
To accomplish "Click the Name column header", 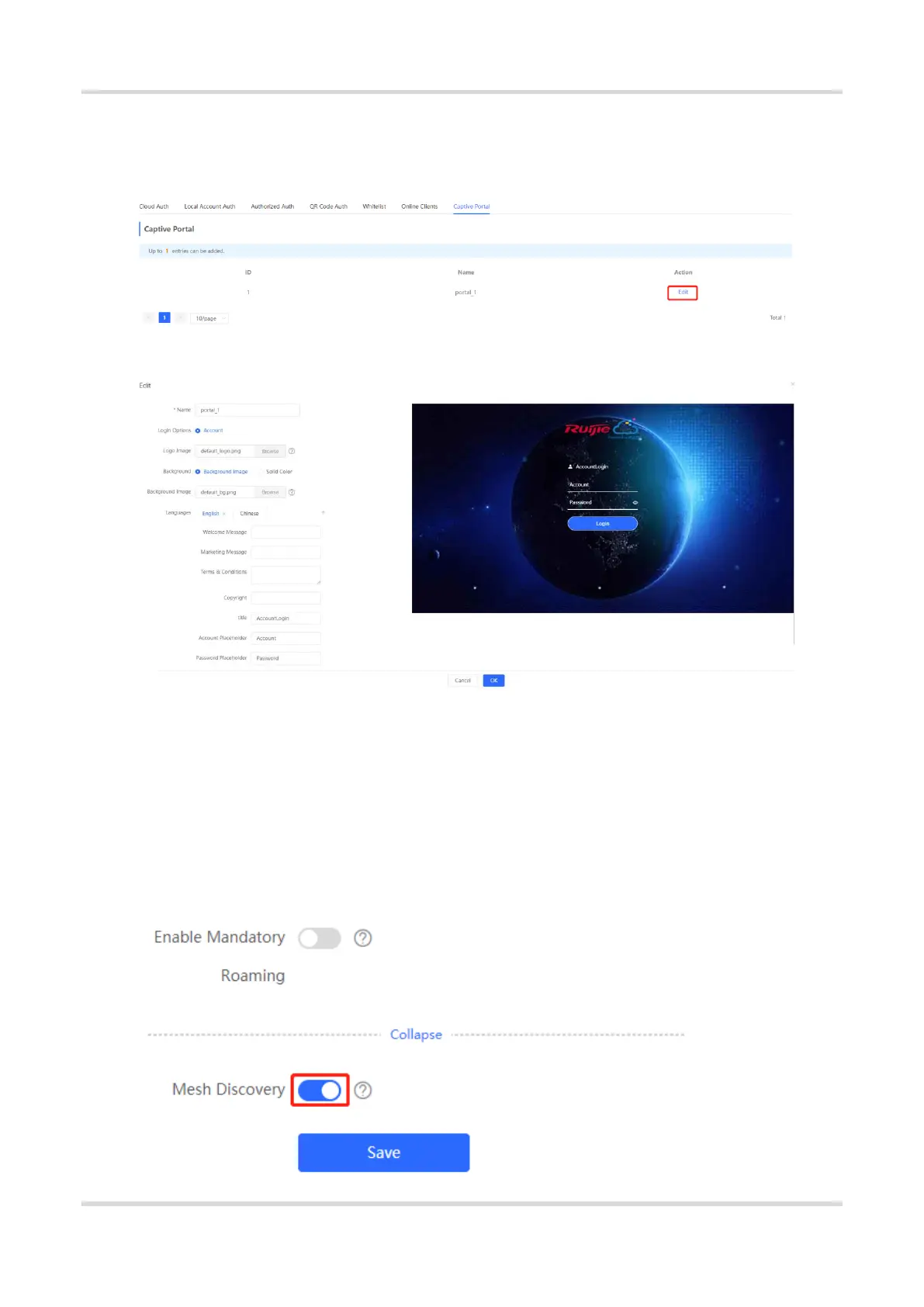I will (465, 272).
